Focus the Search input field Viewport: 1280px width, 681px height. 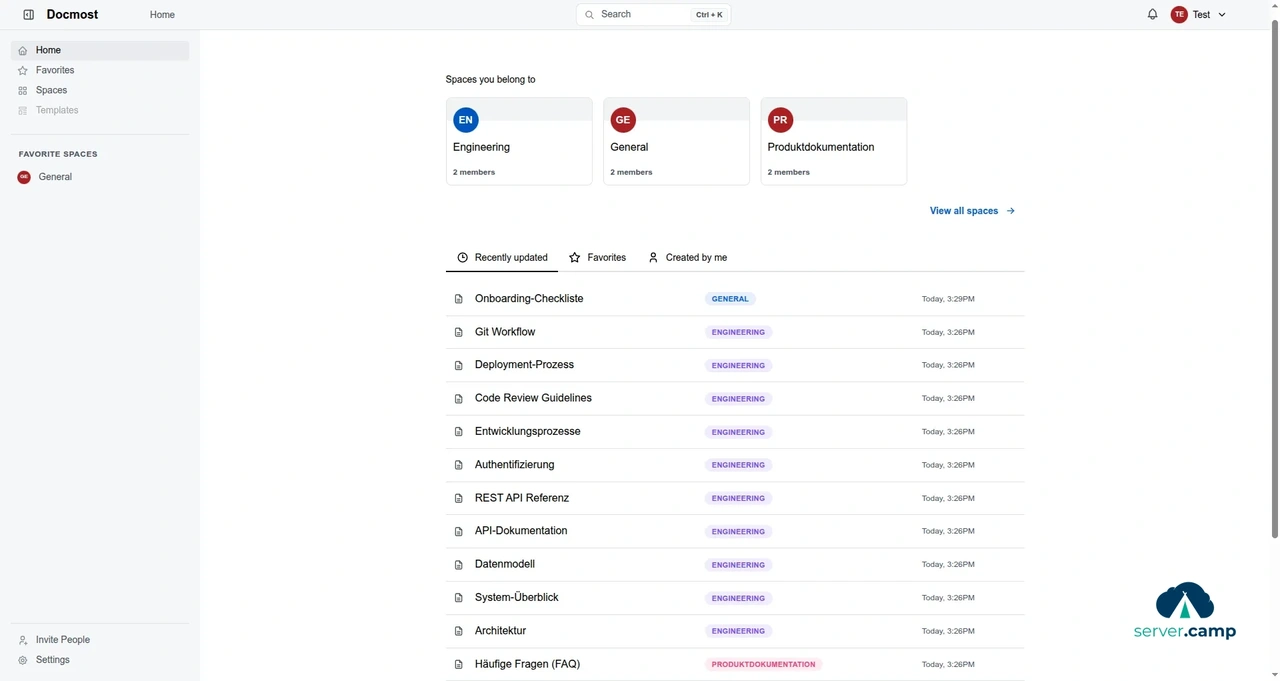coord(653,15)
